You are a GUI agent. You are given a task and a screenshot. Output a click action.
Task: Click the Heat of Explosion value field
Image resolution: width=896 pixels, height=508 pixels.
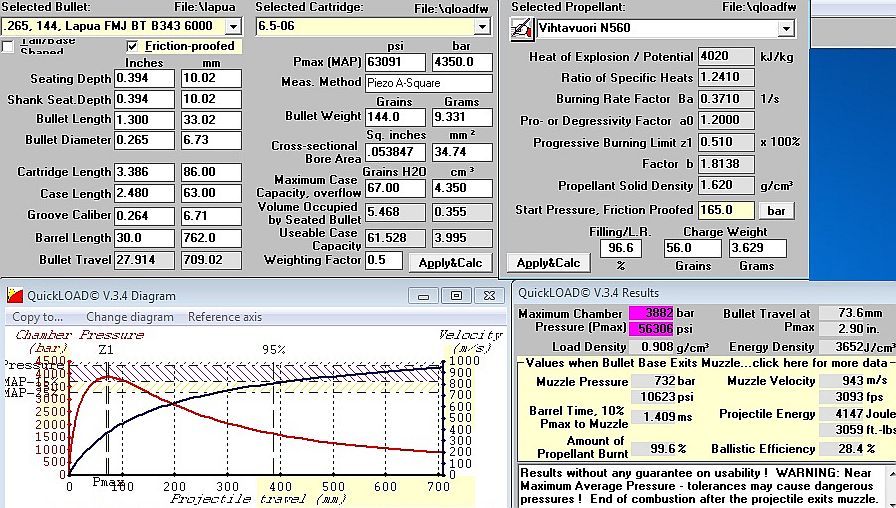726,56
